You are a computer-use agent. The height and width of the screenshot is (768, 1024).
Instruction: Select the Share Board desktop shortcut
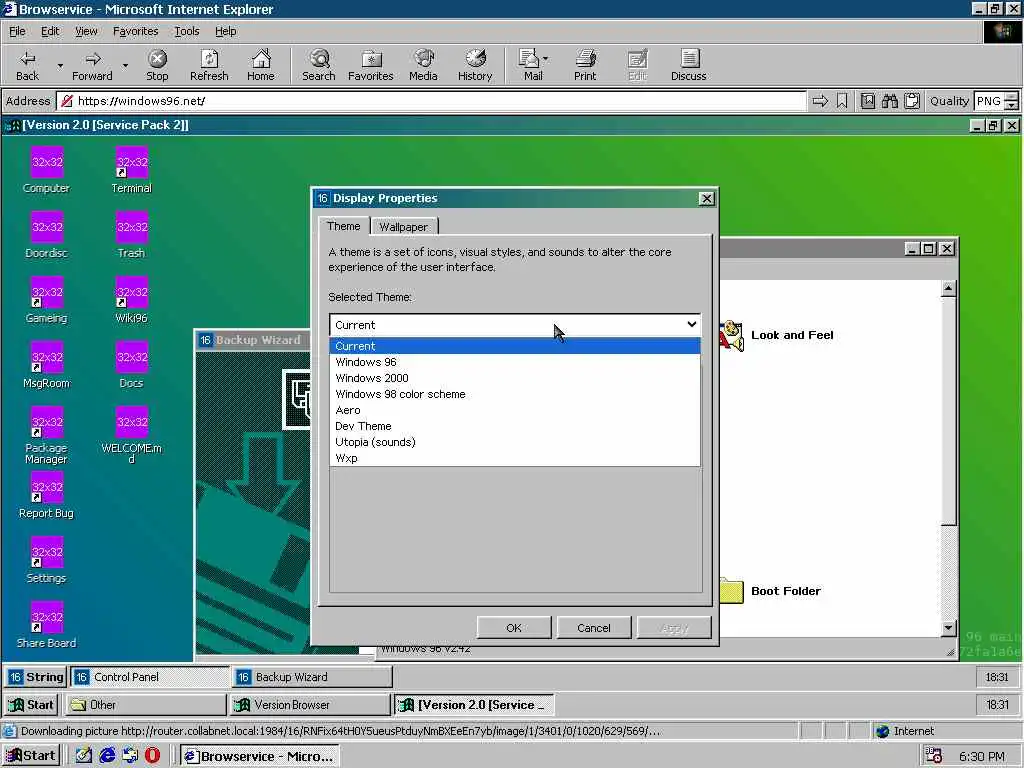[x=46, y=625]
